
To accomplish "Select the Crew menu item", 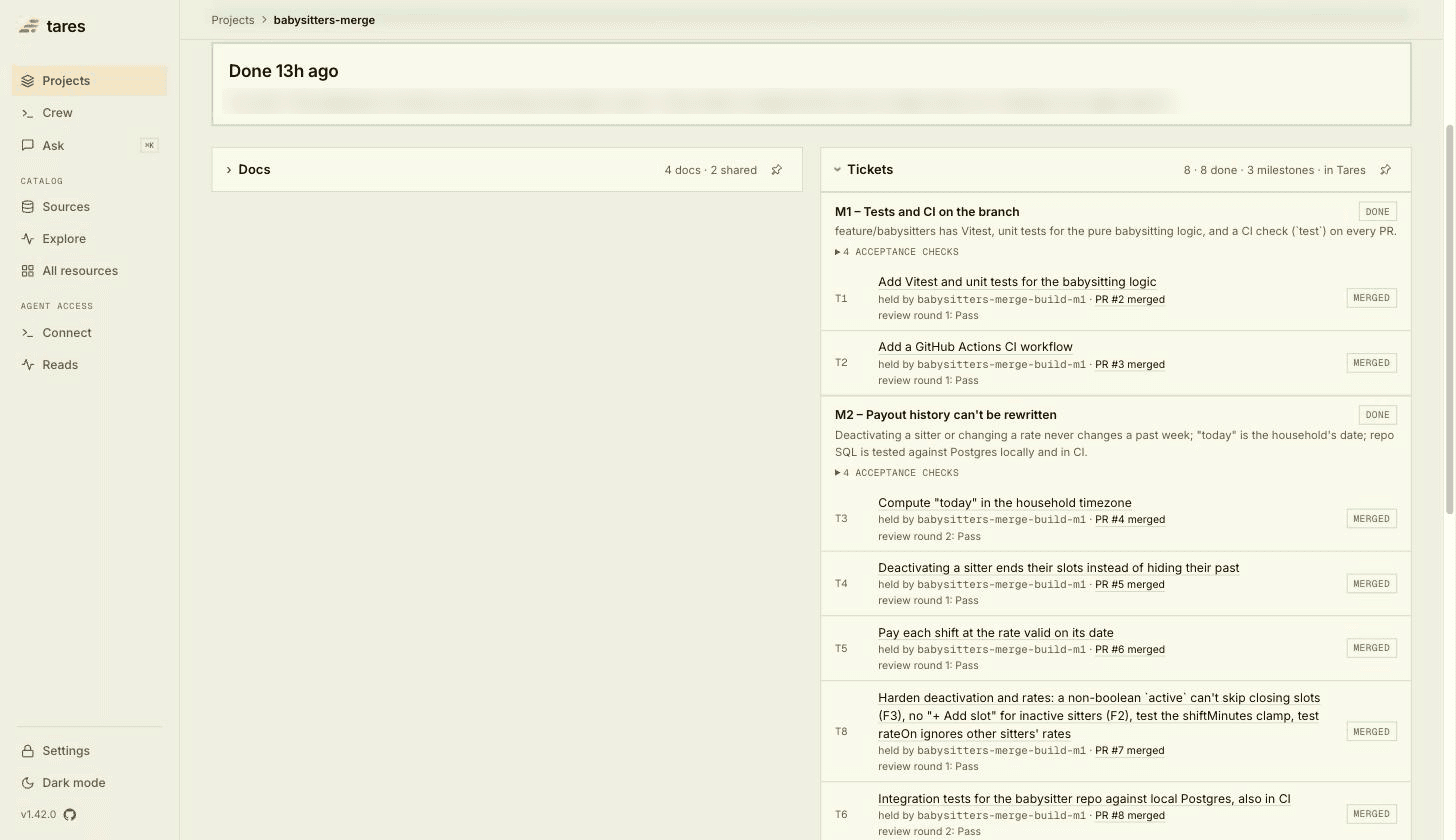I will (89, 113).
